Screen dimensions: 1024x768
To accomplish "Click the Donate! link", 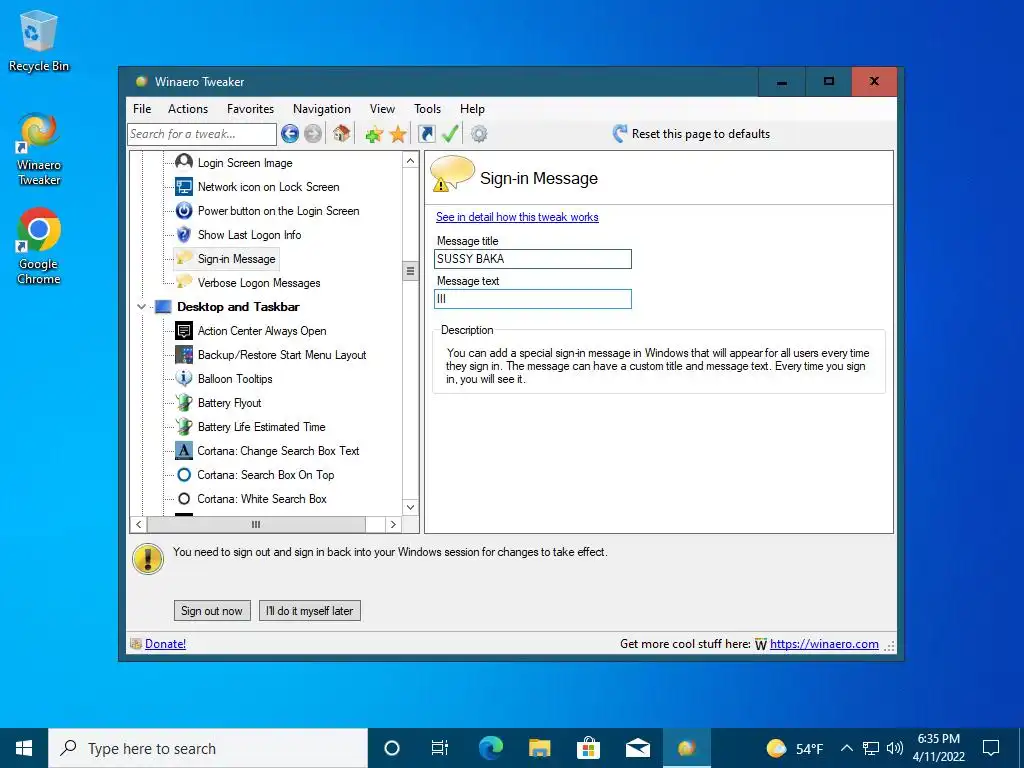I will click(165, 644).
